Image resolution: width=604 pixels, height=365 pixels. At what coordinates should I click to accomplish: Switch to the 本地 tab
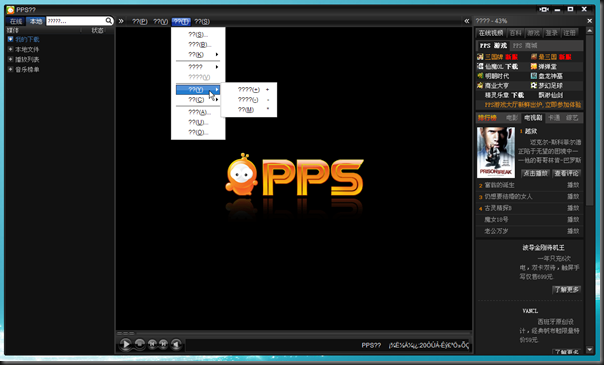coord(36,21)
